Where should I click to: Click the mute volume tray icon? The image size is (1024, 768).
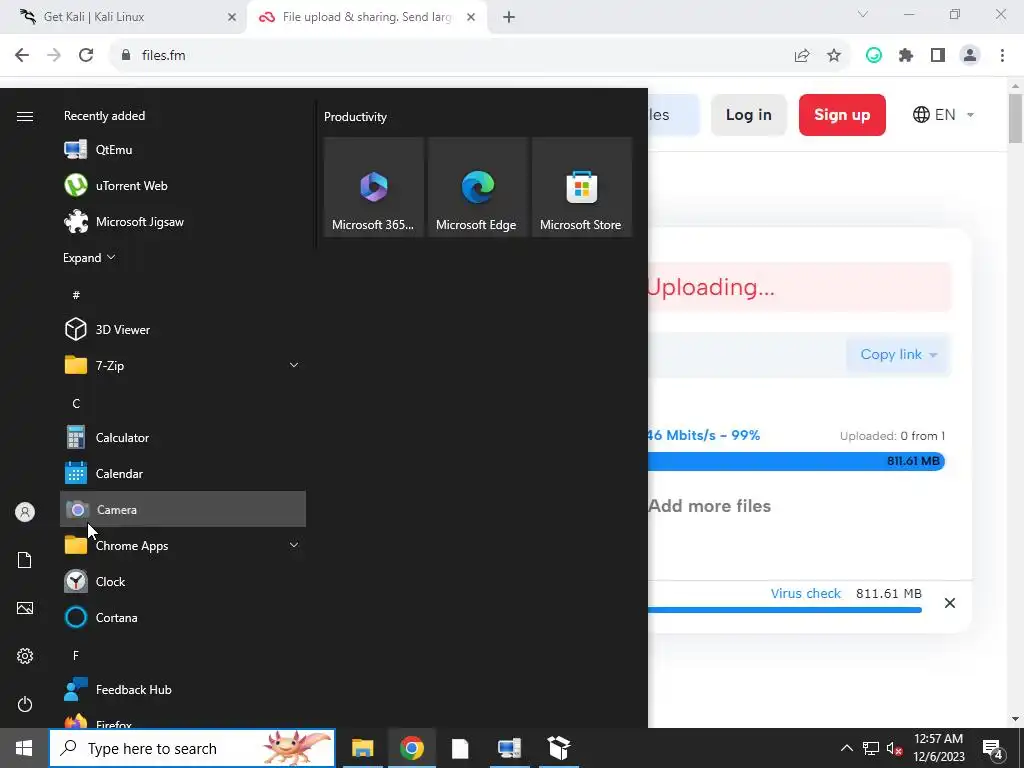point(894,748)
